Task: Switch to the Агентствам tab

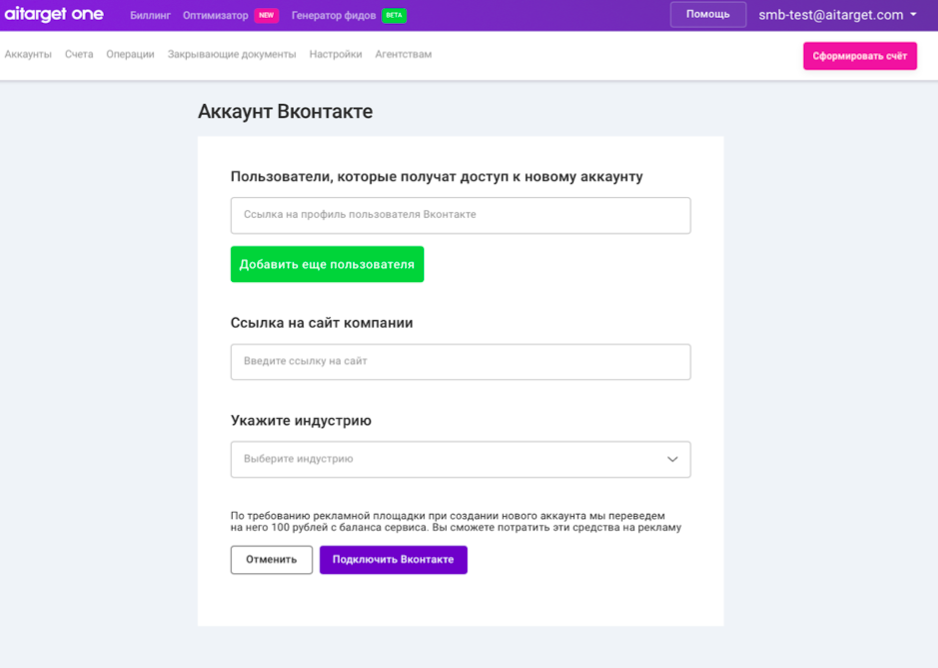Action: point(403,54)
